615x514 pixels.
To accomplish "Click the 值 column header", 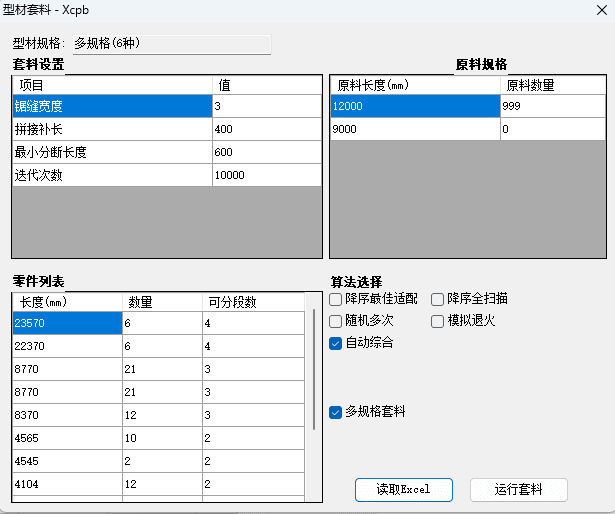I will pyautogui.click(x=267, y=85).
